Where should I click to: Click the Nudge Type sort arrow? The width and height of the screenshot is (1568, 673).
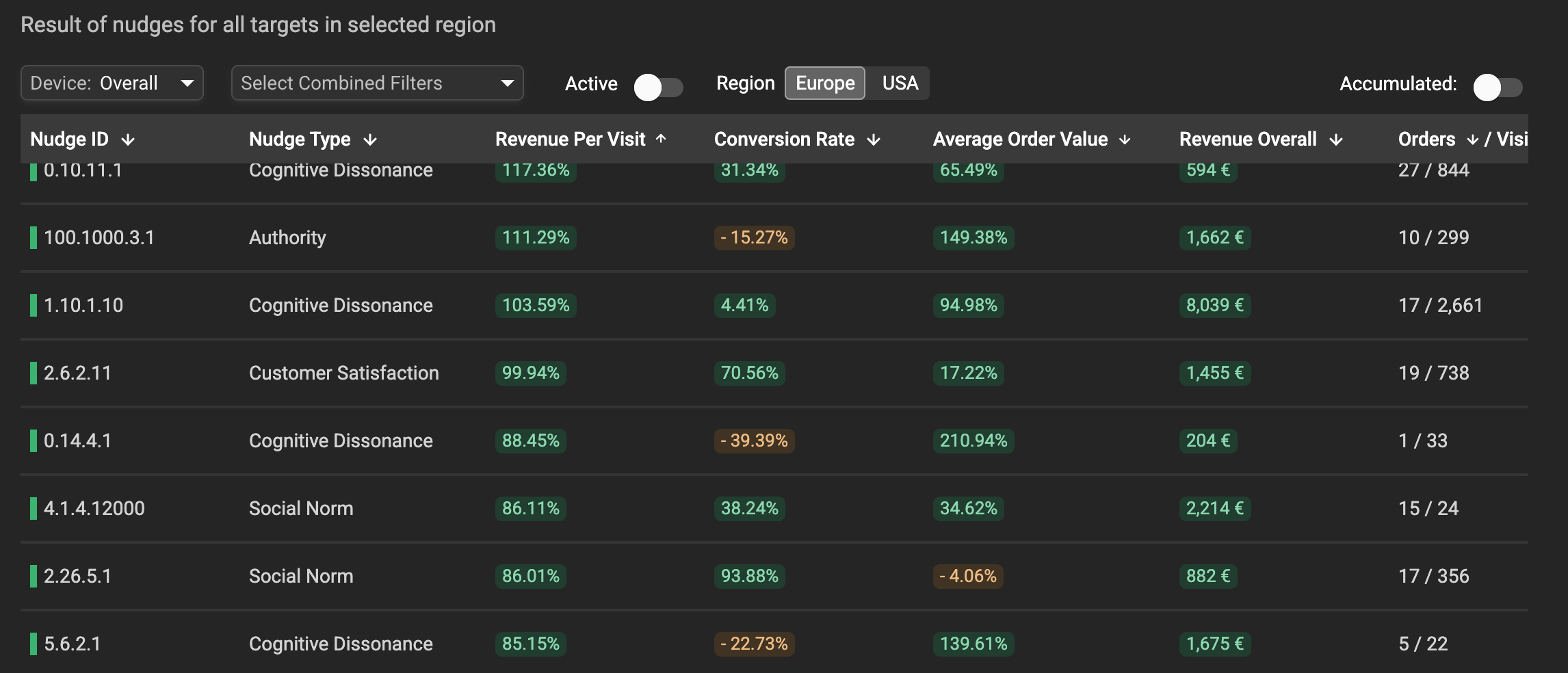(370, 140)
